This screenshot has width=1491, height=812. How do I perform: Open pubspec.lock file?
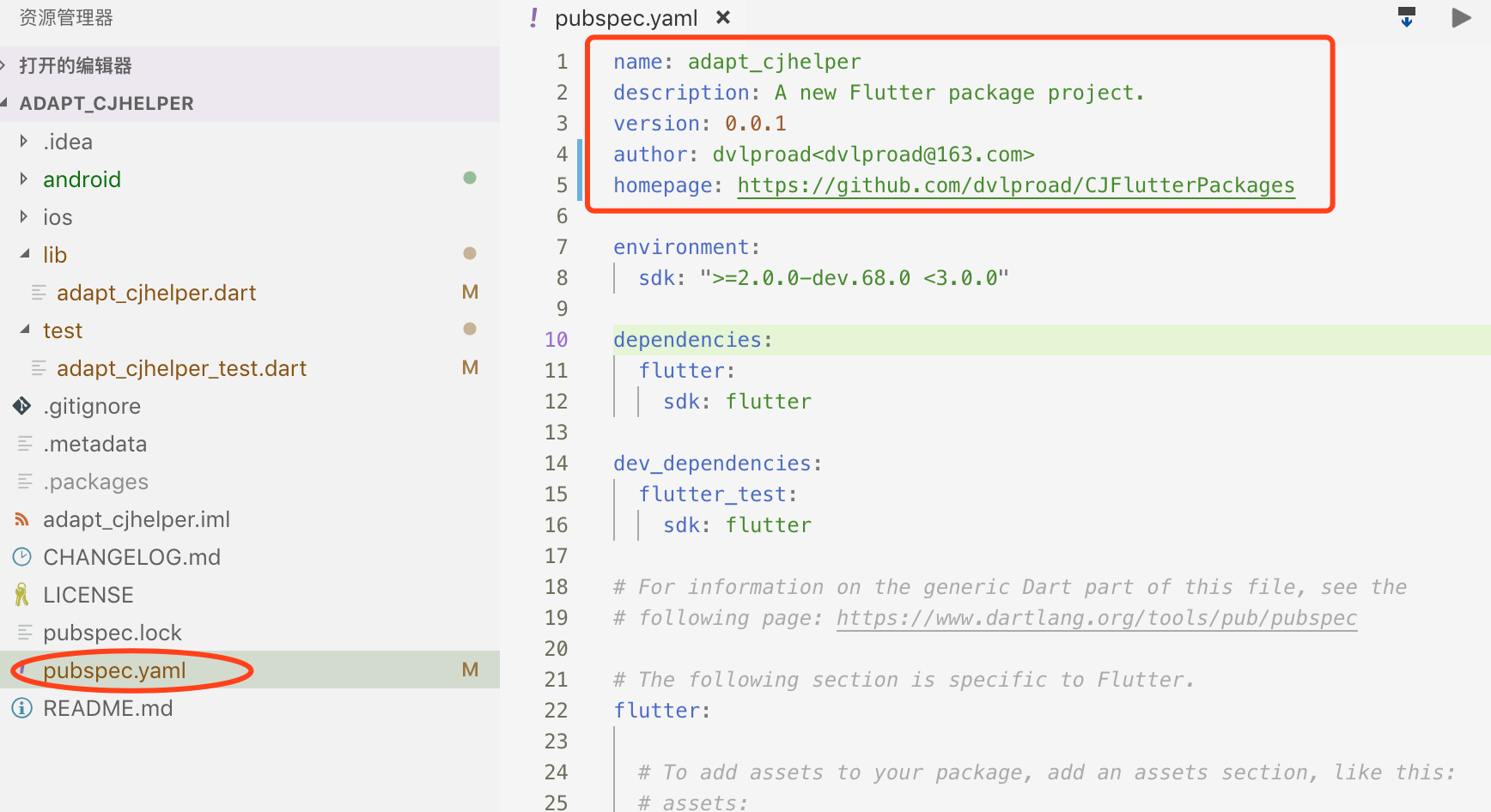[x=113, y=633]
